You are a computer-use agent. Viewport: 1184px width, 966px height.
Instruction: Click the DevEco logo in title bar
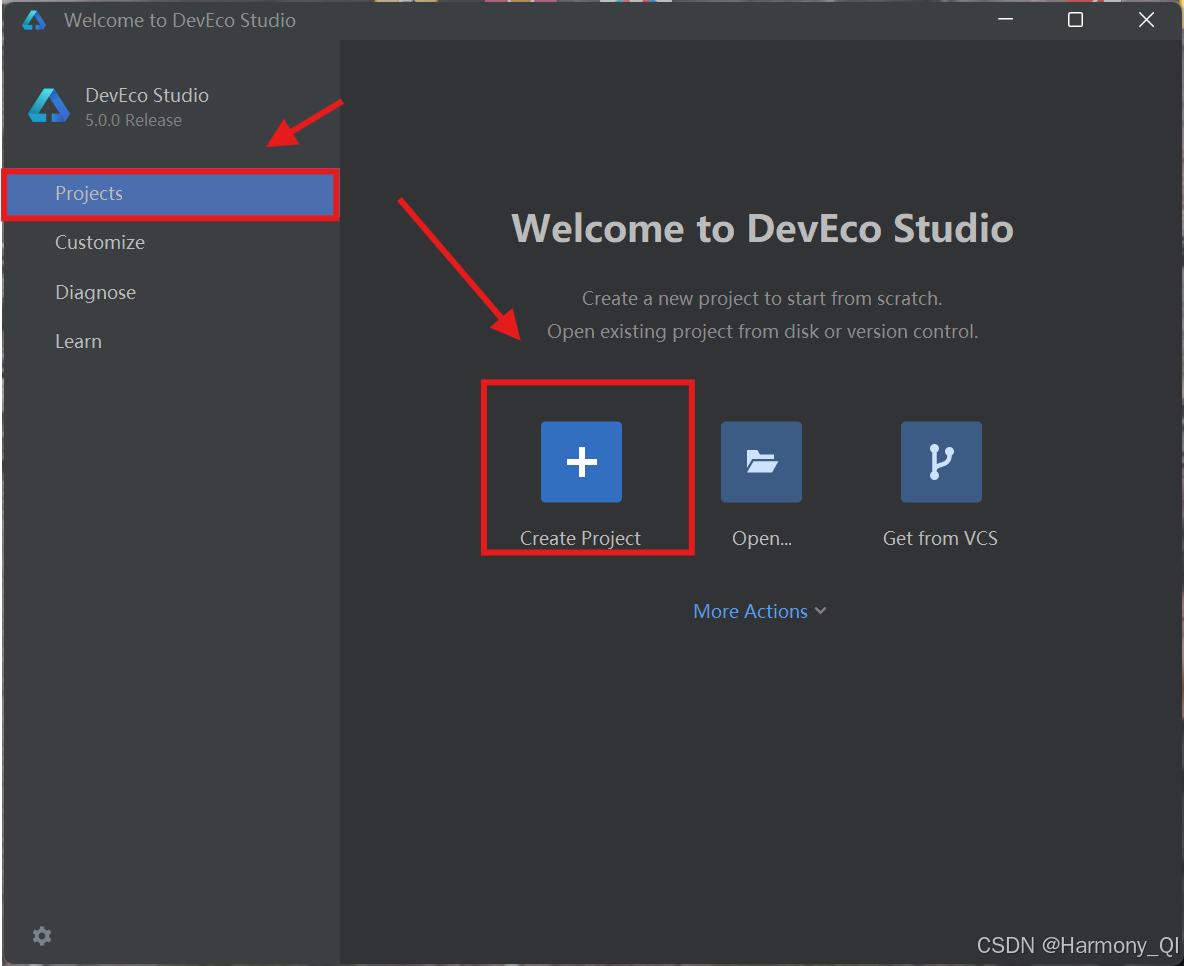tap(34, 20)
